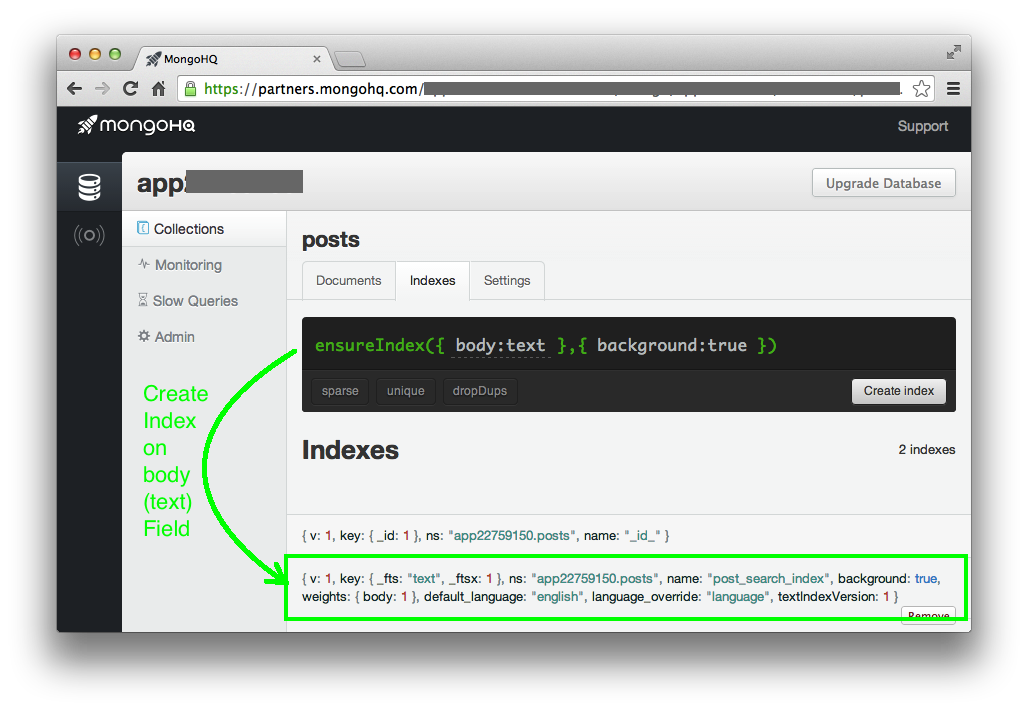Select the database stack sidebar icon
This screenshot has height=711, width=1028.
(89, 187)
